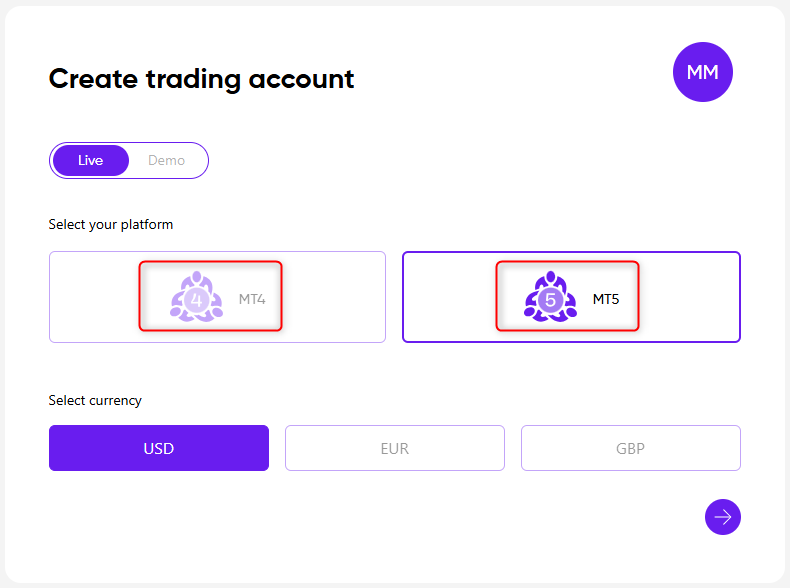
Task: Choose GBP as account currency
Action: pos(630,448)
